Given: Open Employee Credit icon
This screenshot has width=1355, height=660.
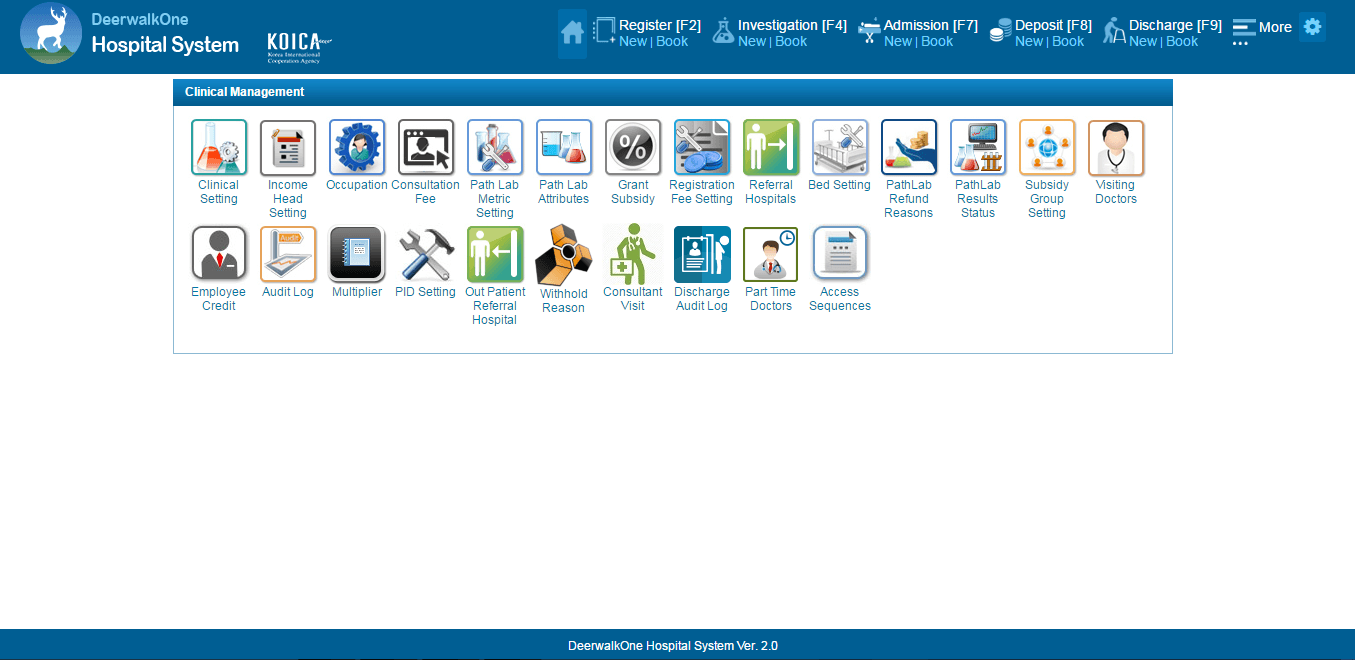Looking at the screenshot, I should pos(219,254).
